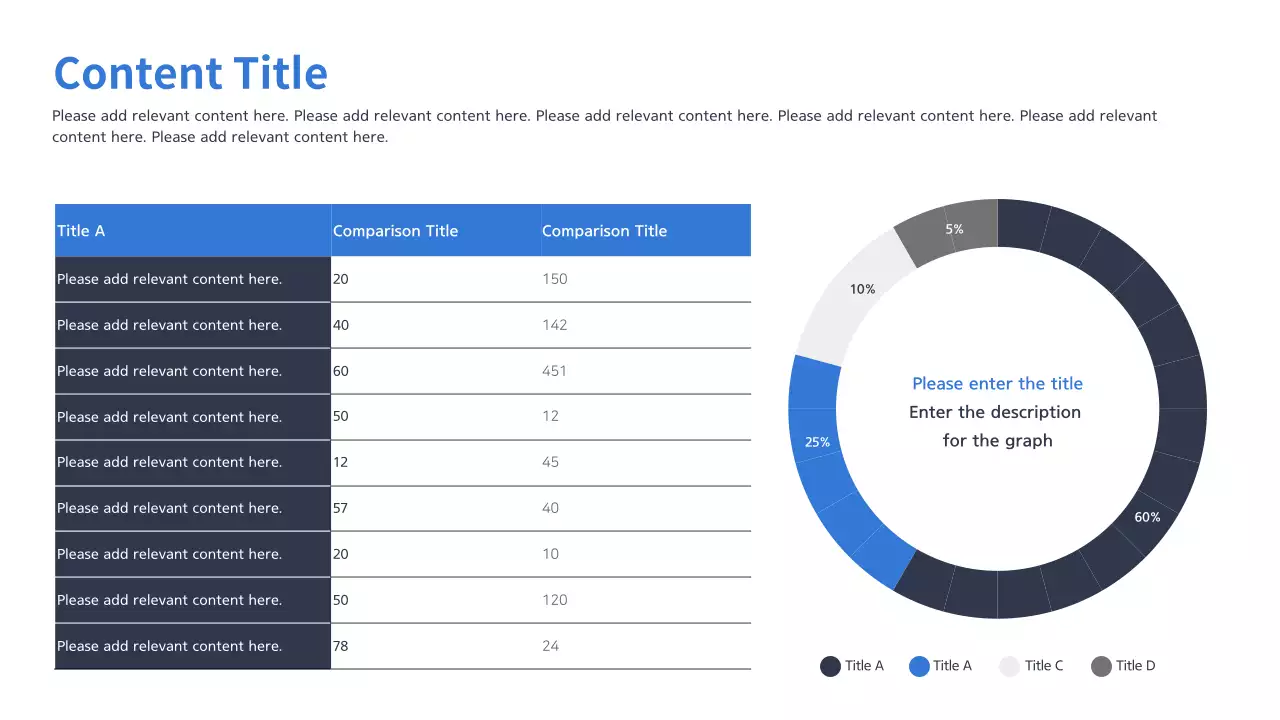Viewport: 1280px width, 720px height.
Task: Select the 60% label on the dark segment
Action: [x=1147, y=517]
